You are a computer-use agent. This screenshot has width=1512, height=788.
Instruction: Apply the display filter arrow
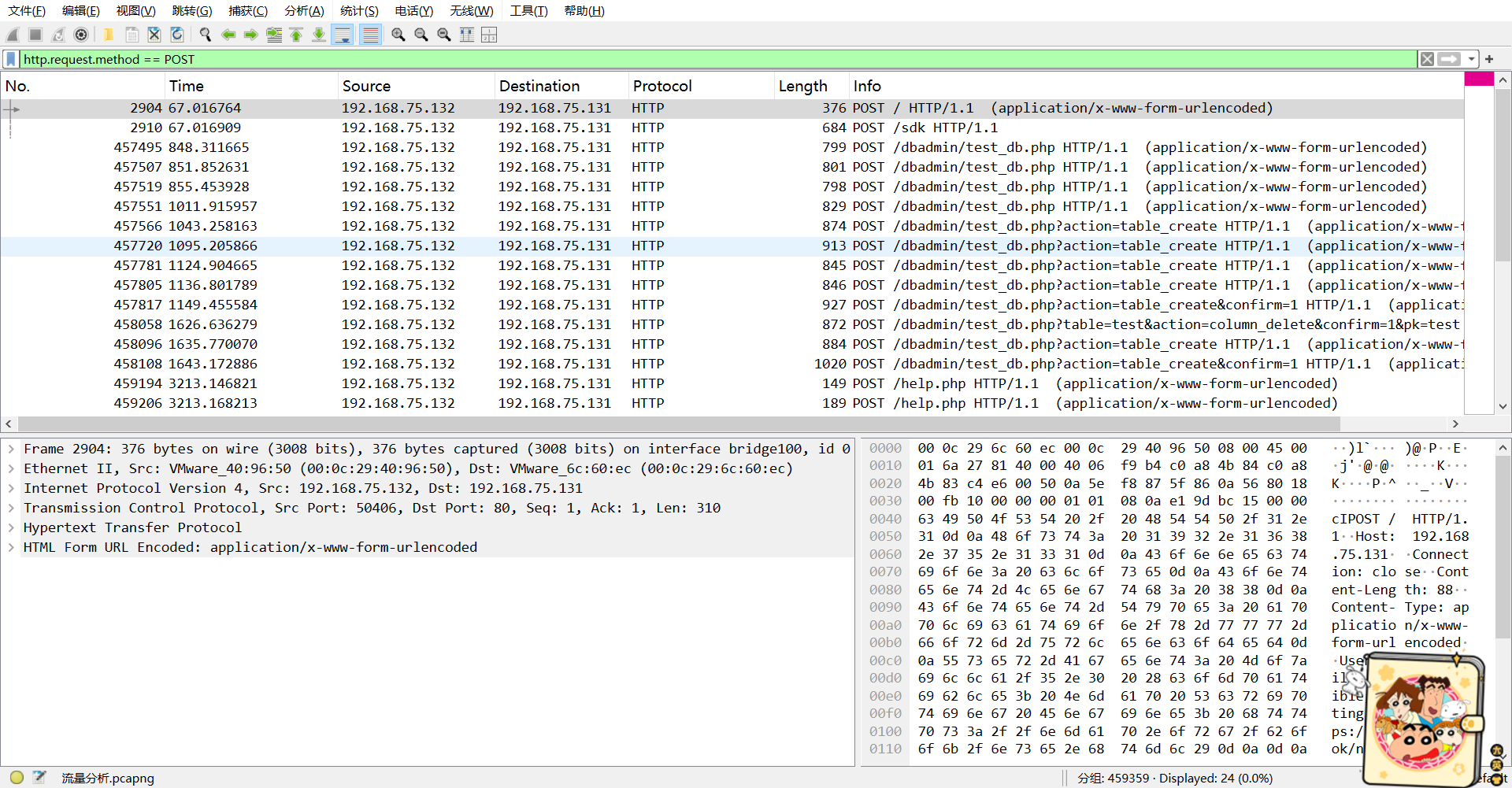pos(1449,59)
